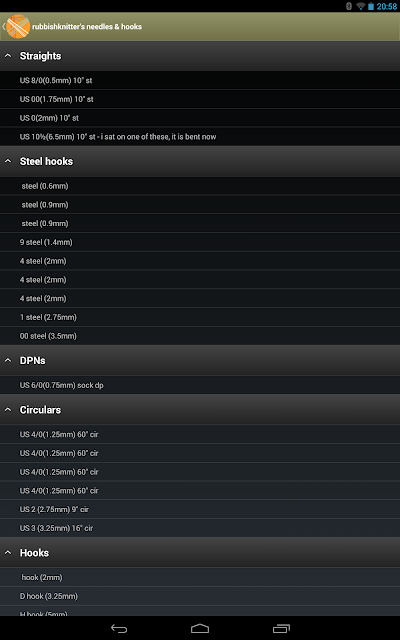This screenshot has width=400, height=640.
Task: Tap the rubbishknitter's needles & hooks title
Action: point(87,27)
